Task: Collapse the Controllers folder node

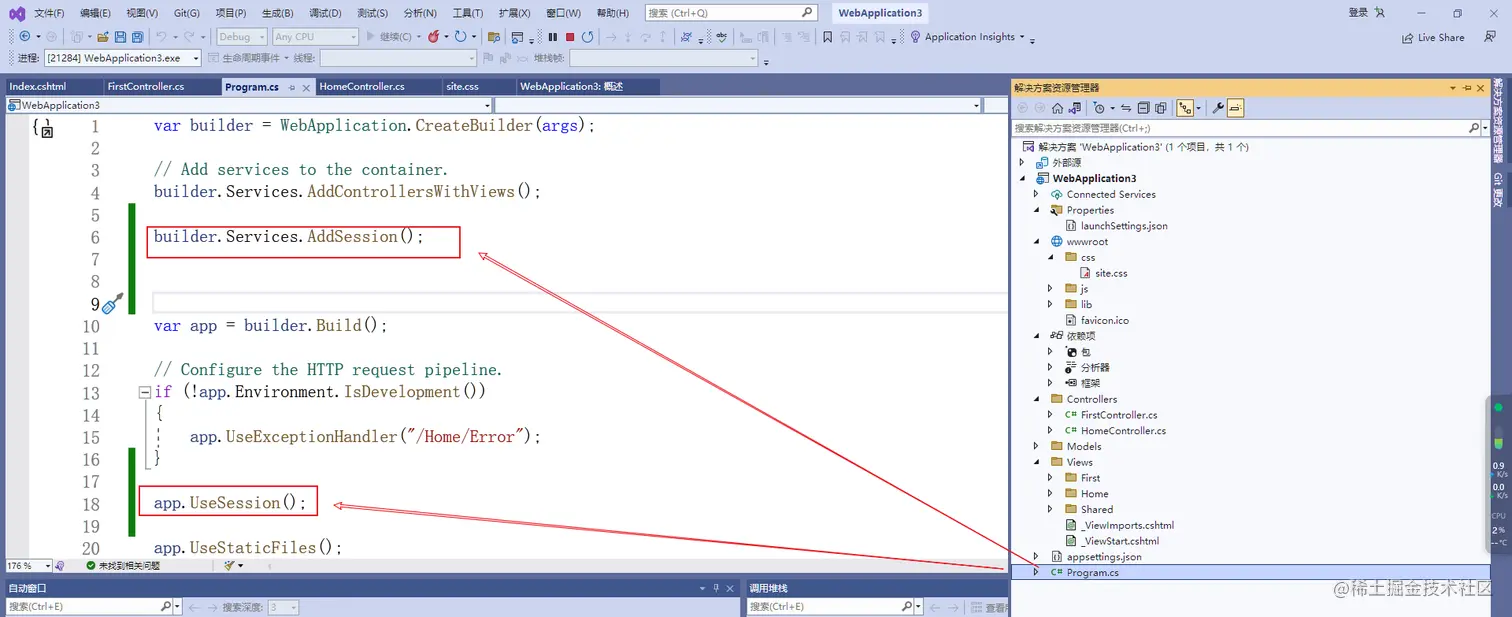Action: point(1036,399)
